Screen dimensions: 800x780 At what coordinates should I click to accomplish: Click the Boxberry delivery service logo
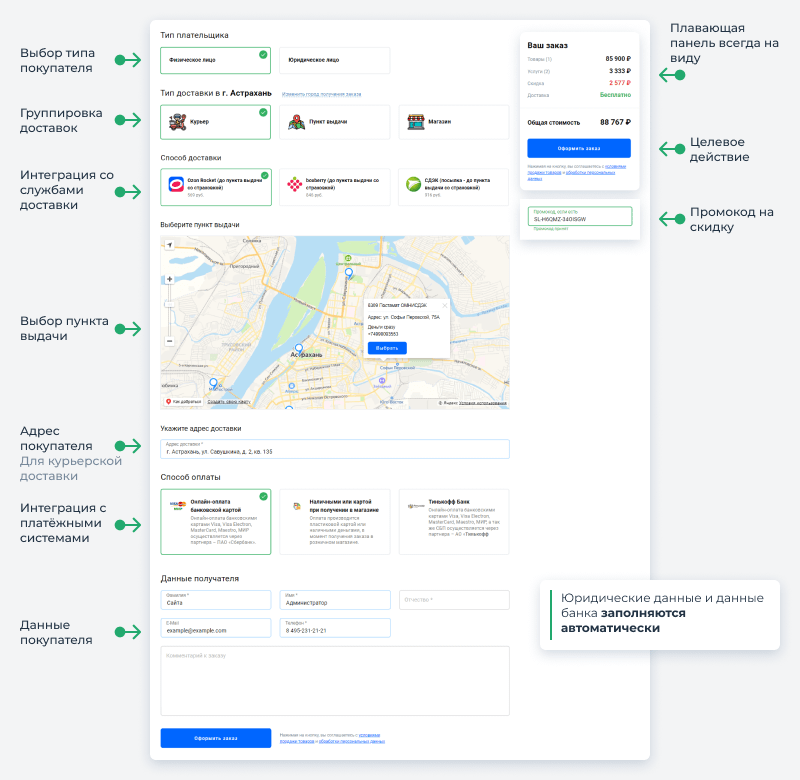(294, 184)
